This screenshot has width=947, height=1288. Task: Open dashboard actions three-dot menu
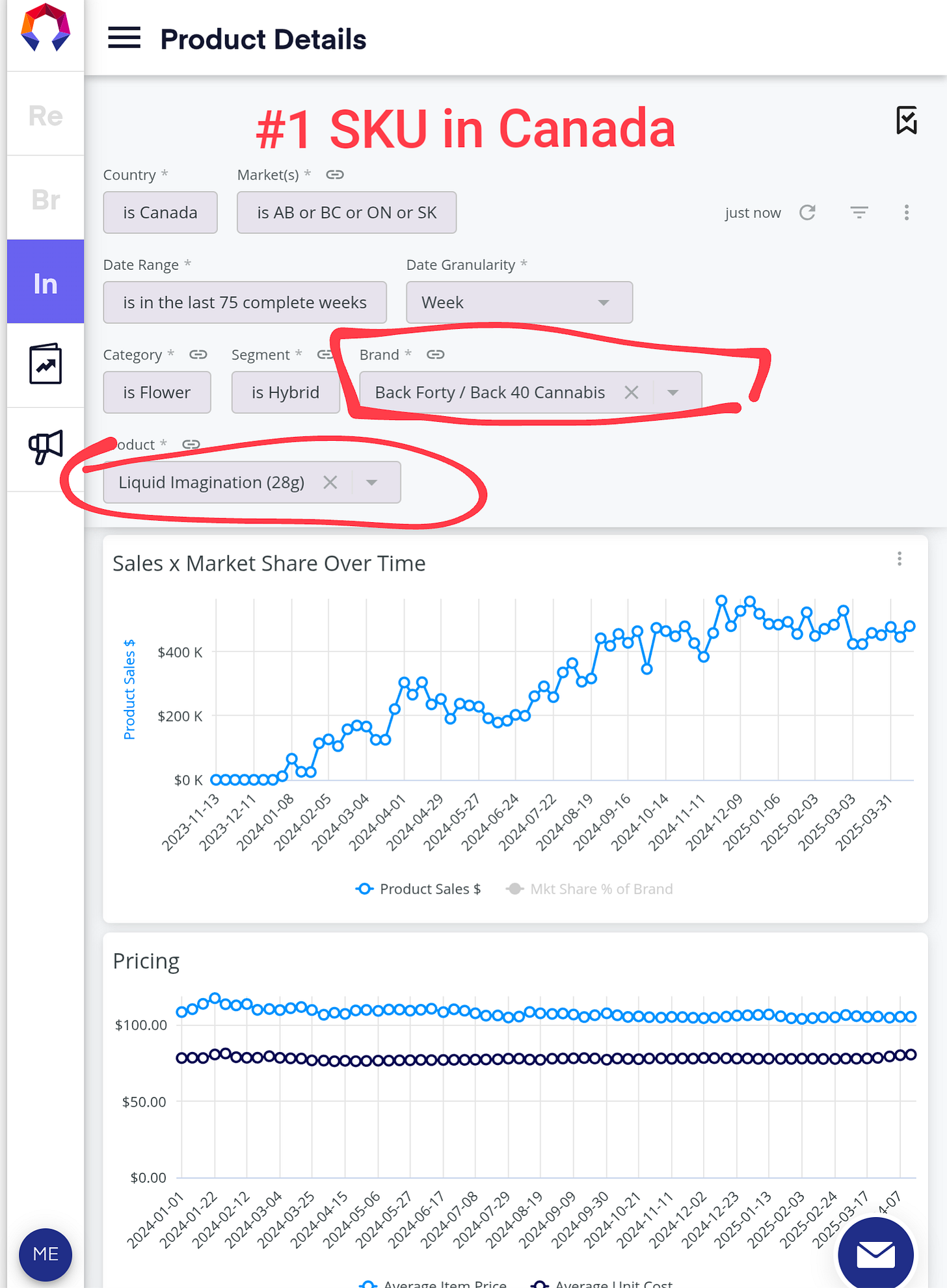coord(907,213)
